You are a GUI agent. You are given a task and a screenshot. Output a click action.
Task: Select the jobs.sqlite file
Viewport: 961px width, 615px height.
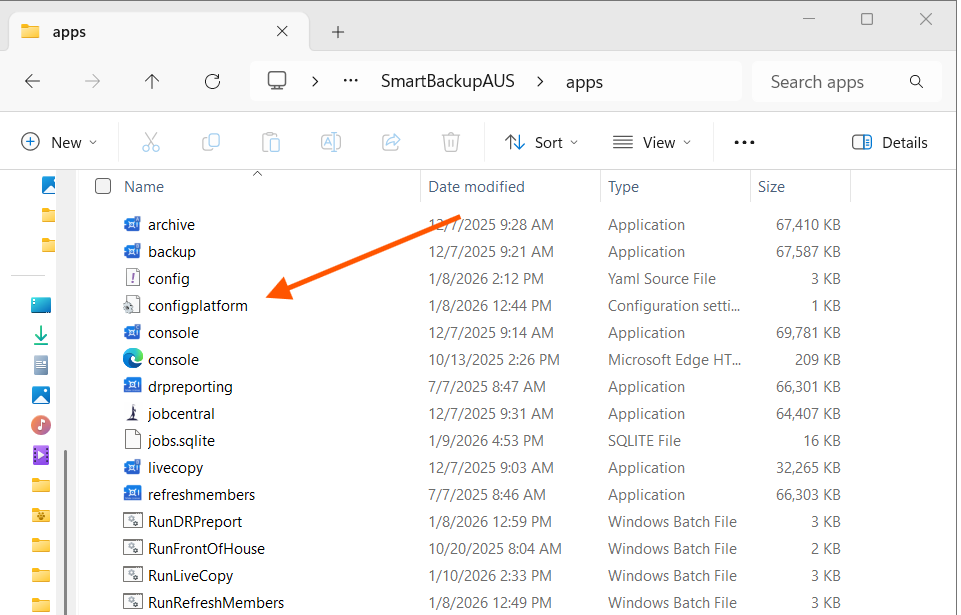click(181, 440)
